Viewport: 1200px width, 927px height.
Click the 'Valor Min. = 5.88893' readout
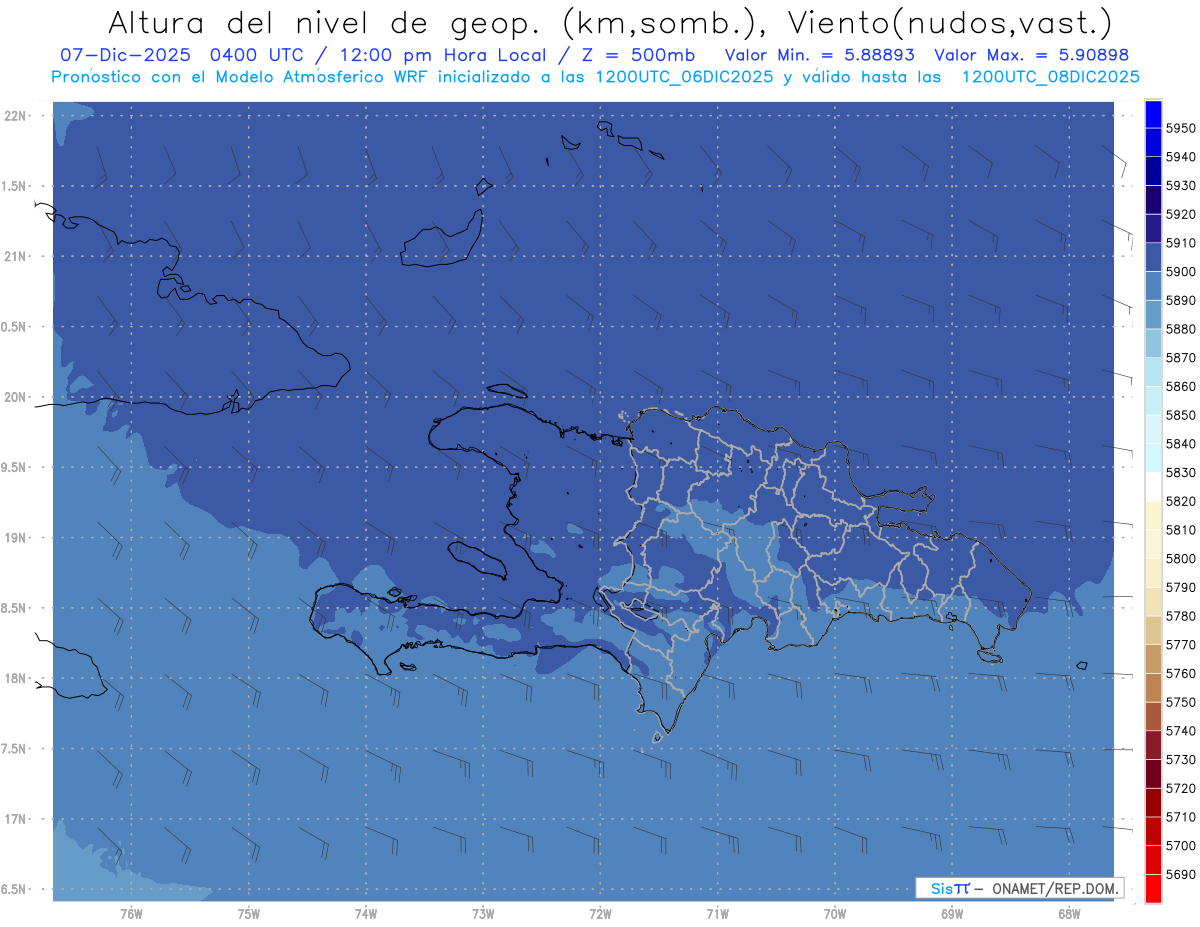click(x=820, y=55)
